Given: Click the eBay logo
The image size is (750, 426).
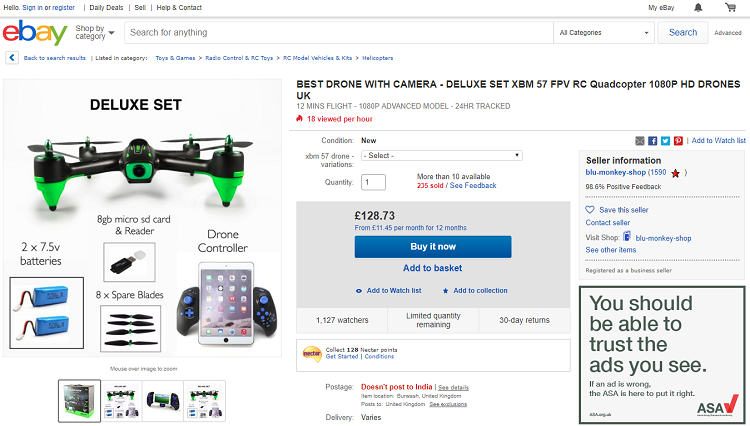Looking at the screenshot, I should tap(34, 33).
